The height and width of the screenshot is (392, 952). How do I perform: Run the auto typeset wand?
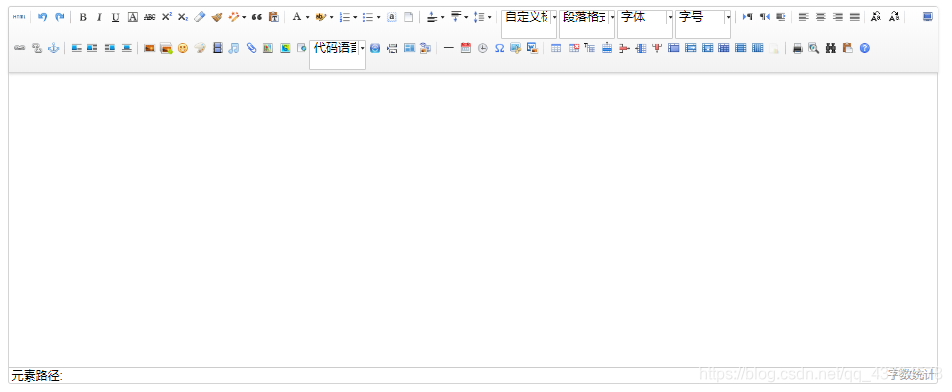[234, 17]
